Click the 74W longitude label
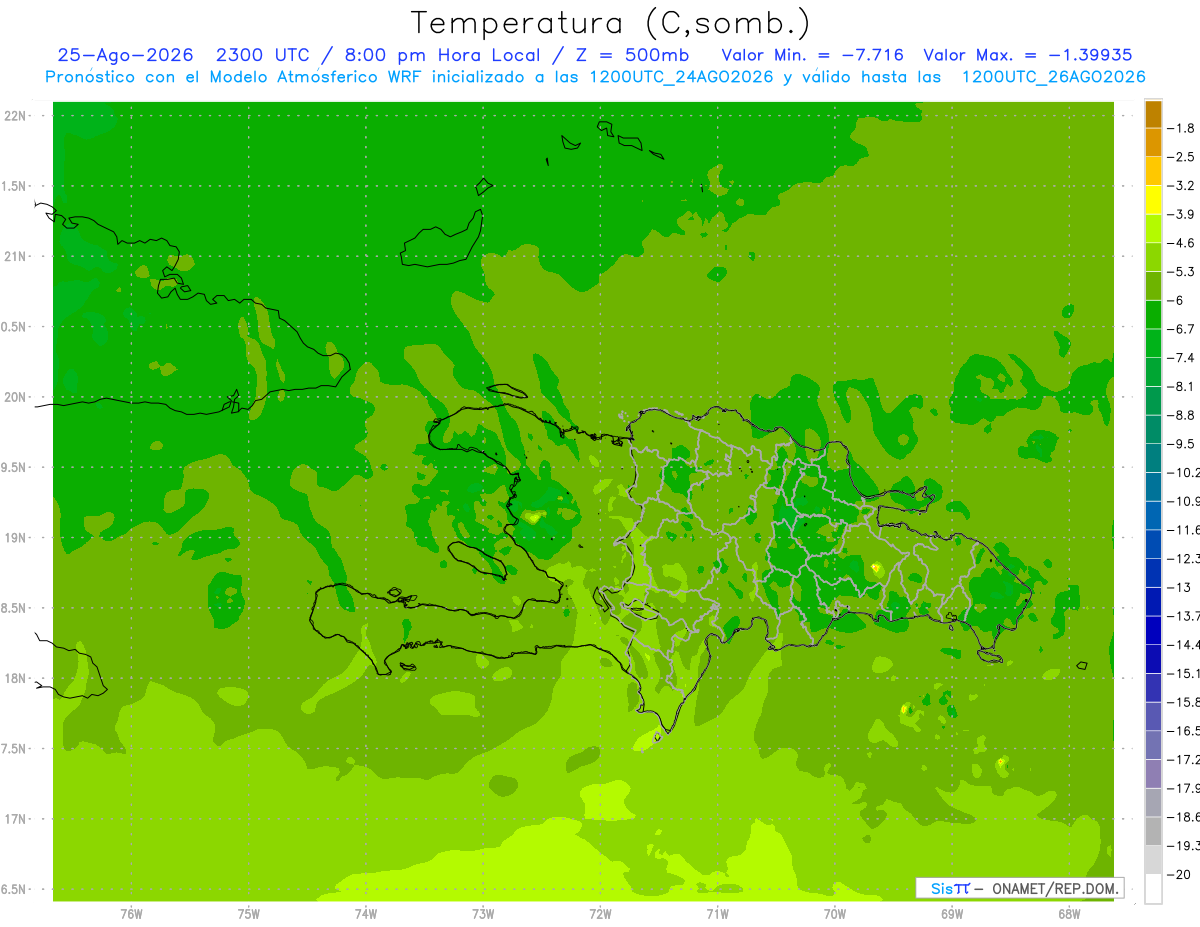Viewport: 1200px width, 927px height. 366,914
